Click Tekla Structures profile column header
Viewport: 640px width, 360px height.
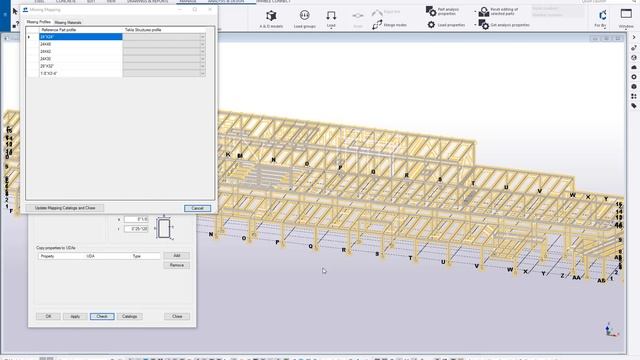coord(163,30)
